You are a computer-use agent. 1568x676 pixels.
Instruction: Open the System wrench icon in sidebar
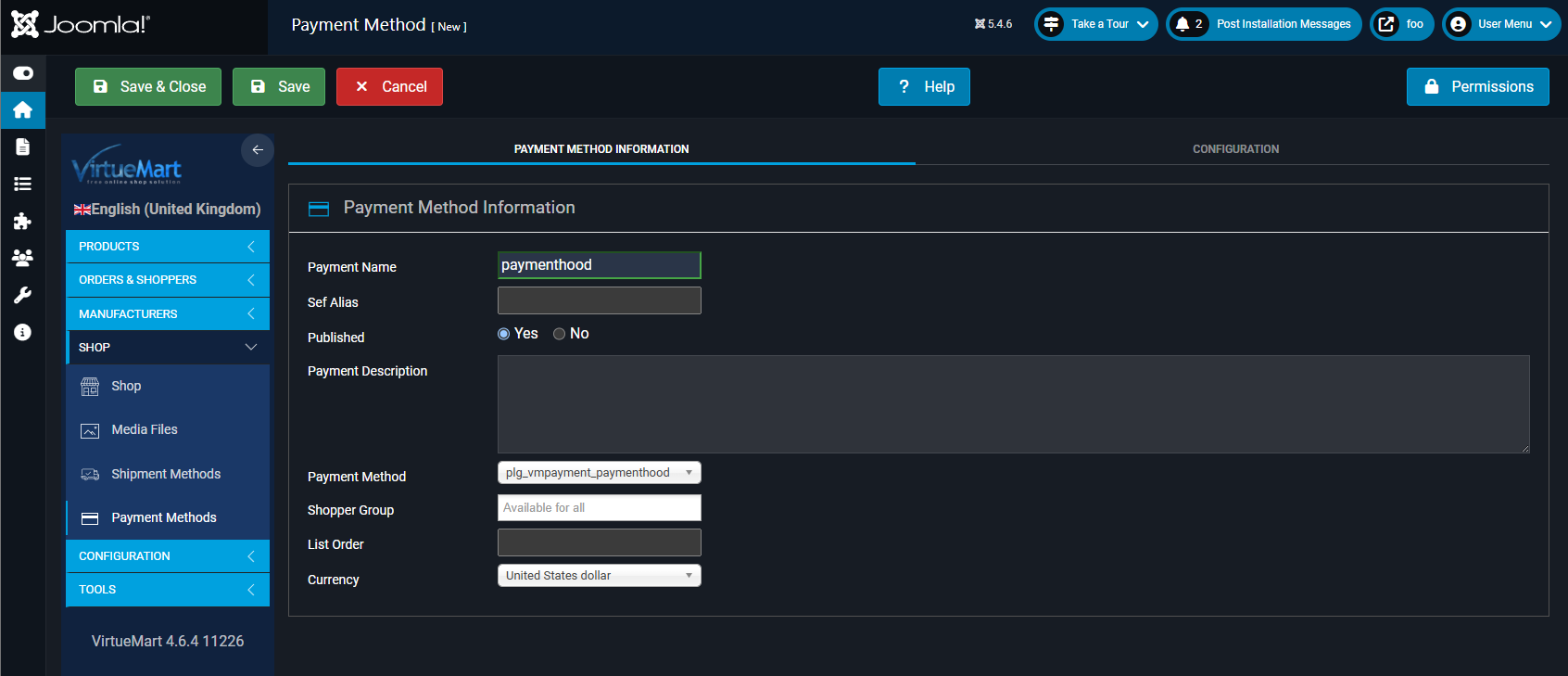point(23,295)
